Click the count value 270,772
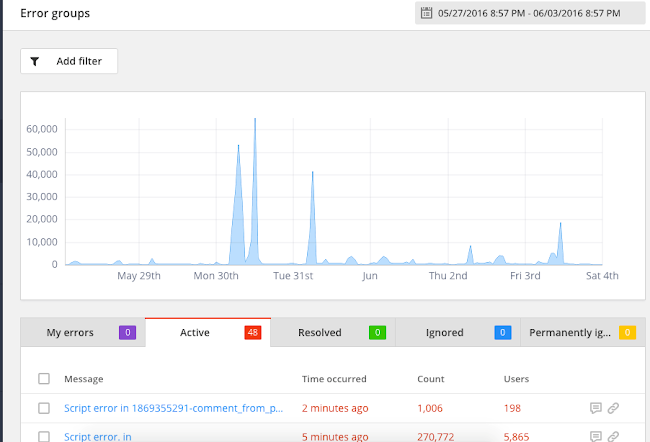This screenshot has height=442, width=650. tap(436, 436)
